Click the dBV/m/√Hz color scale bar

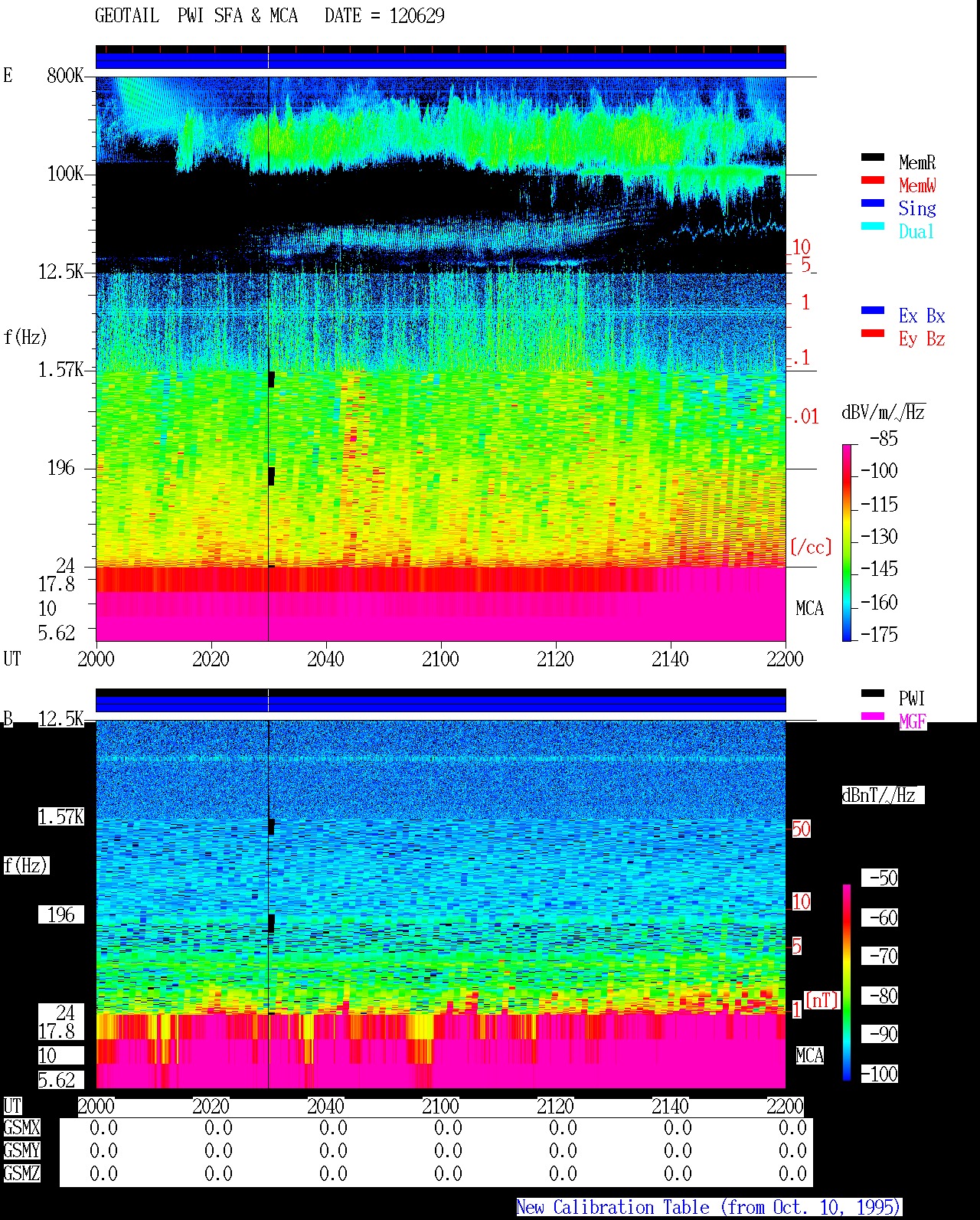point(847,542)
